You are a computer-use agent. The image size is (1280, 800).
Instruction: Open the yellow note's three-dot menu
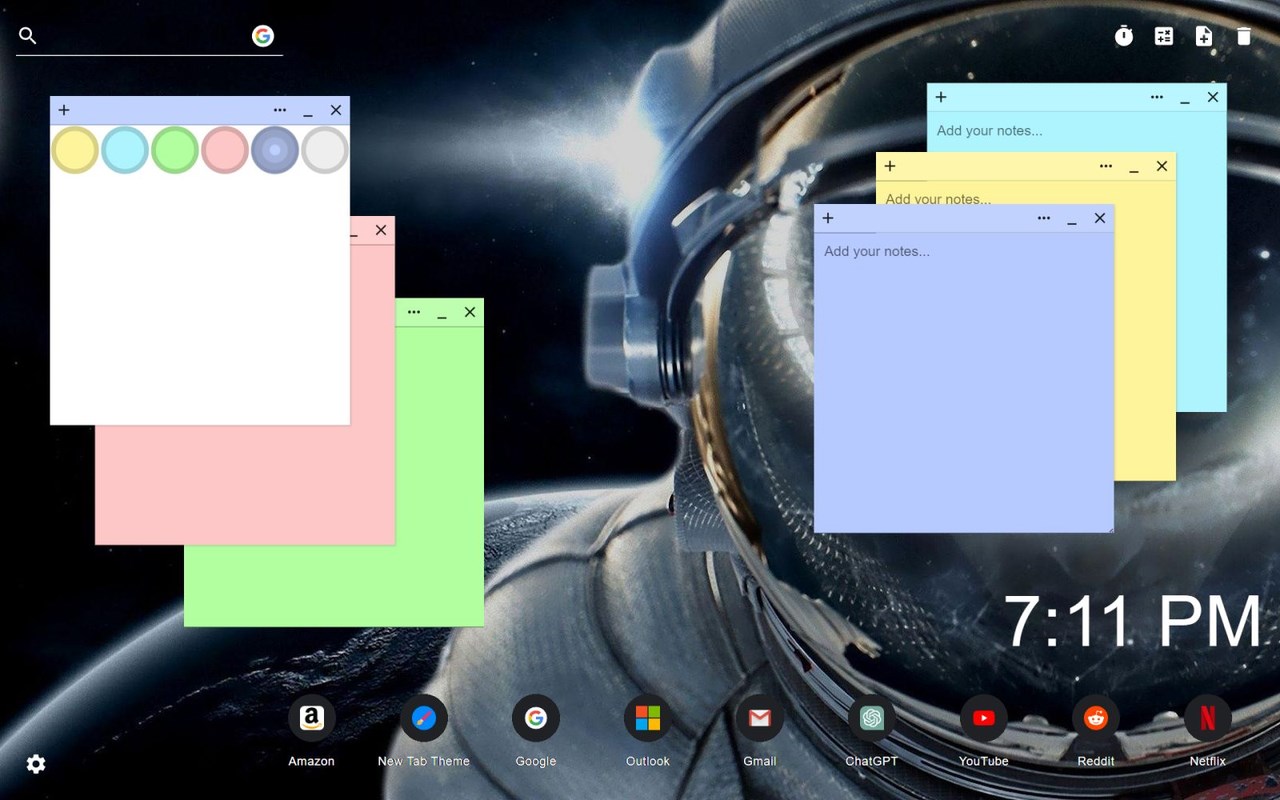tap(1106, 166)
